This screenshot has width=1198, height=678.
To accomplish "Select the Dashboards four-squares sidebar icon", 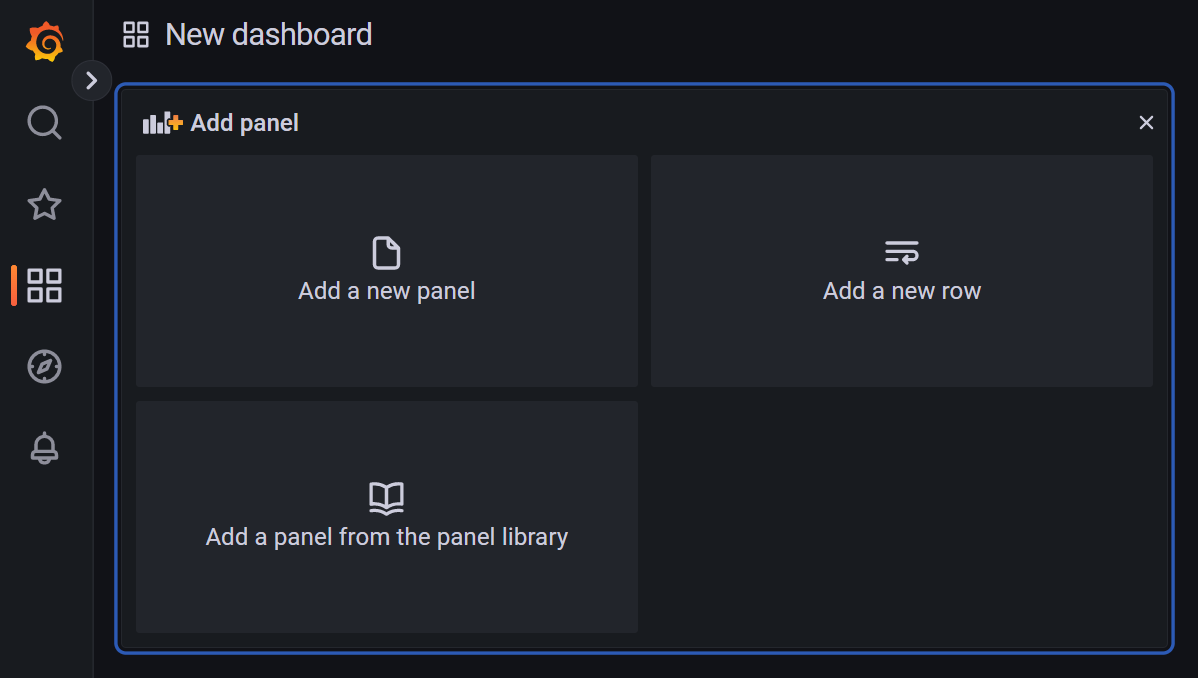I will pyautogui.click(x=44, y=285).
